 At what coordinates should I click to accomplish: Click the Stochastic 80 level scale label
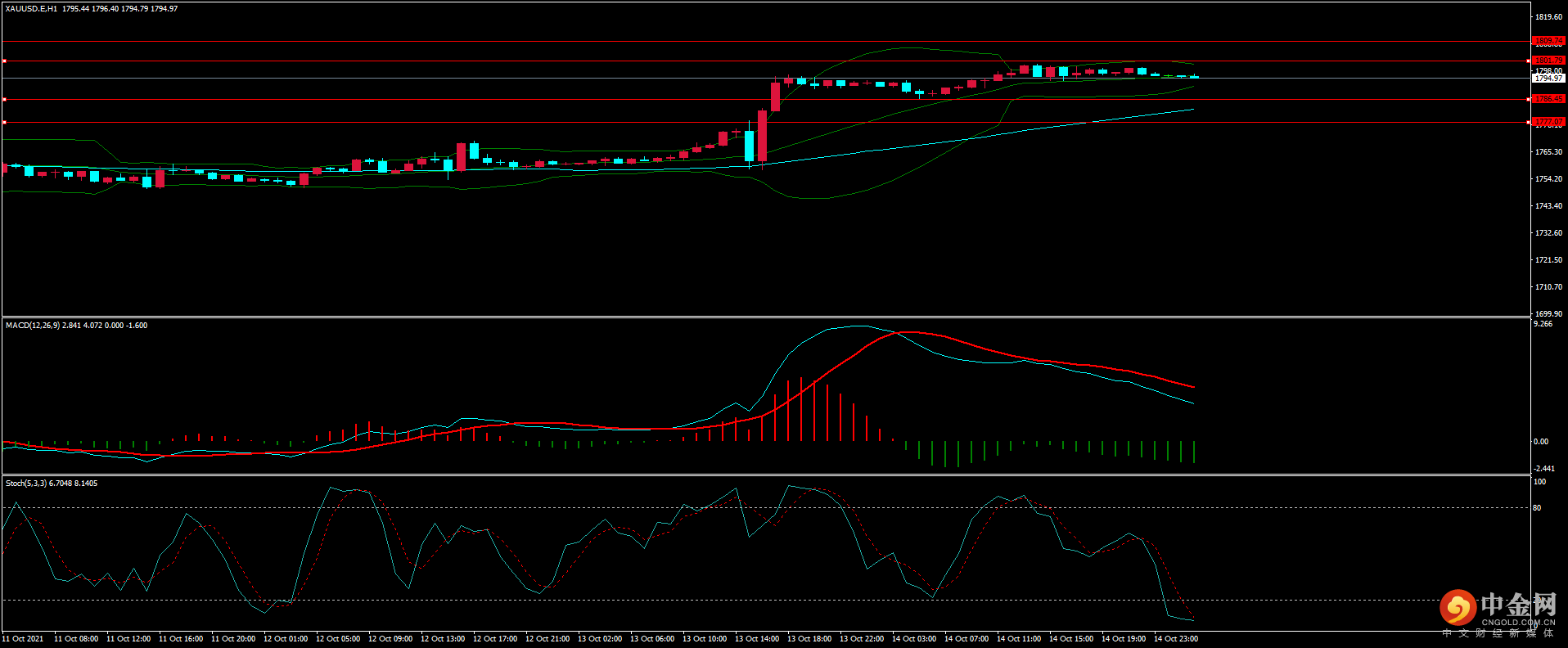pyautogui.click(x=1537, y=508)
